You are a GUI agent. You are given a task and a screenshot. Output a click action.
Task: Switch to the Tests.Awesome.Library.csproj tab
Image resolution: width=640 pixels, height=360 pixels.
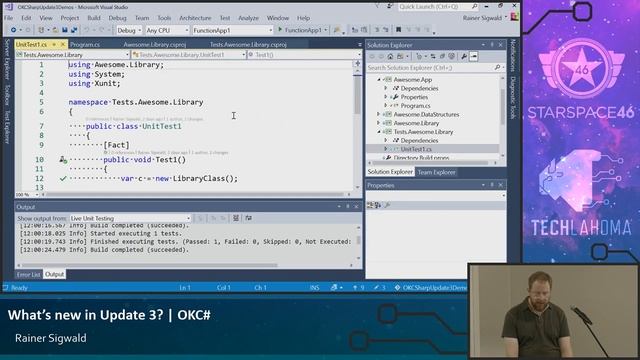(x=248, y=44)
